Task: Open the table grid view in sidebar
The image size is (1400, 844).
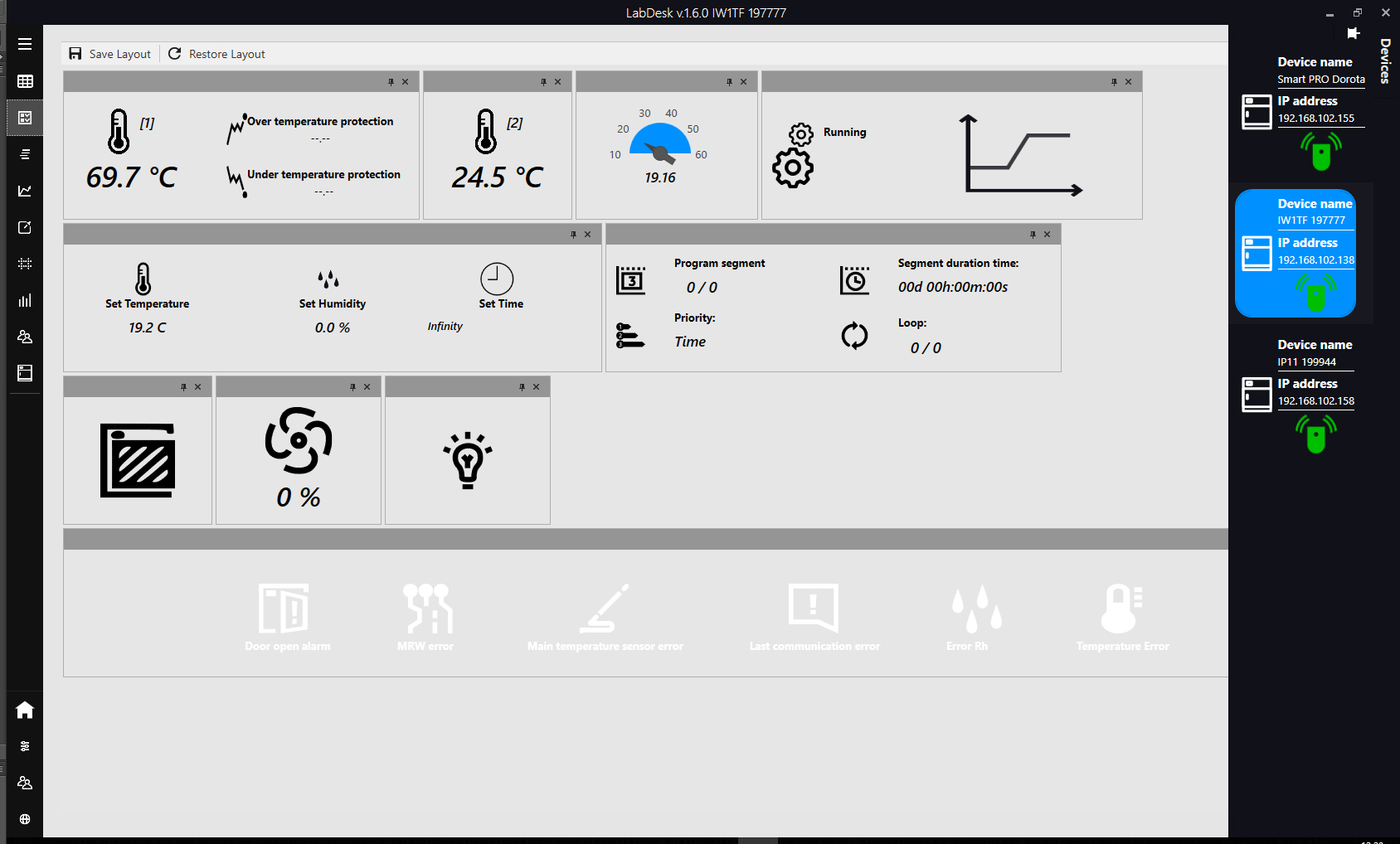Action: point(25,81)
